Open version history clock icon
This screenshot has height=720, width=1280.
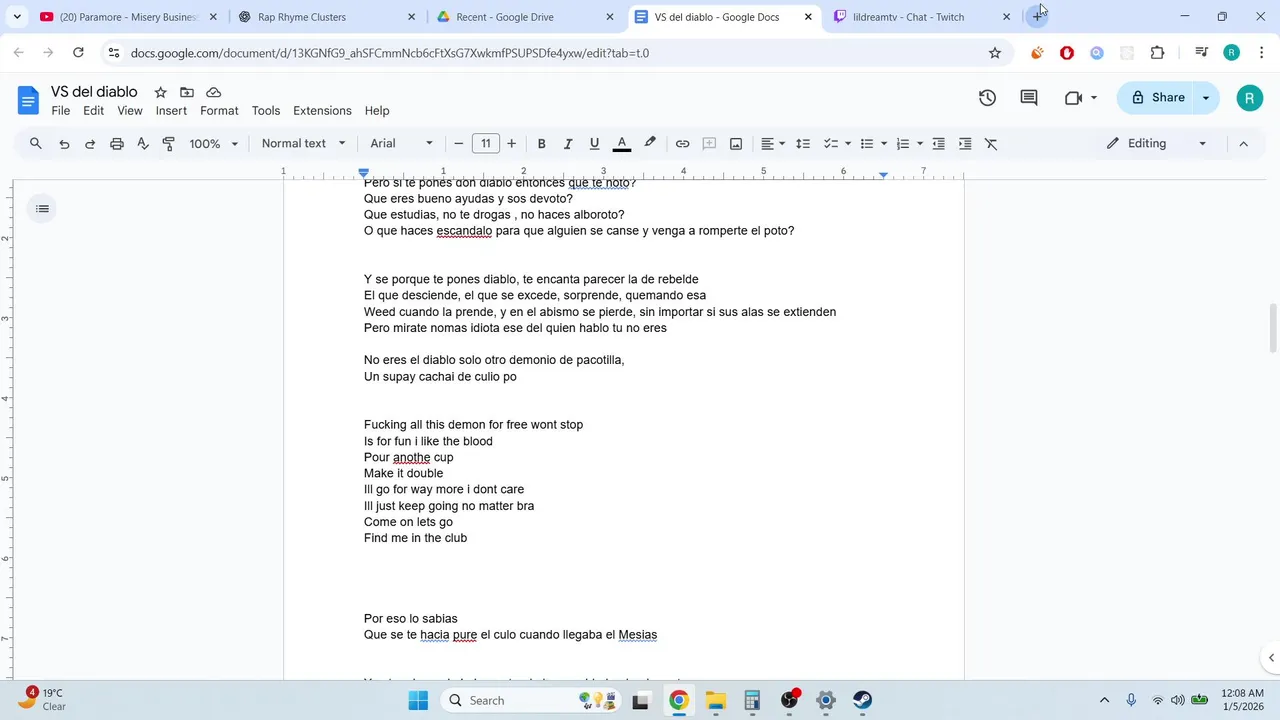[987, 97]
